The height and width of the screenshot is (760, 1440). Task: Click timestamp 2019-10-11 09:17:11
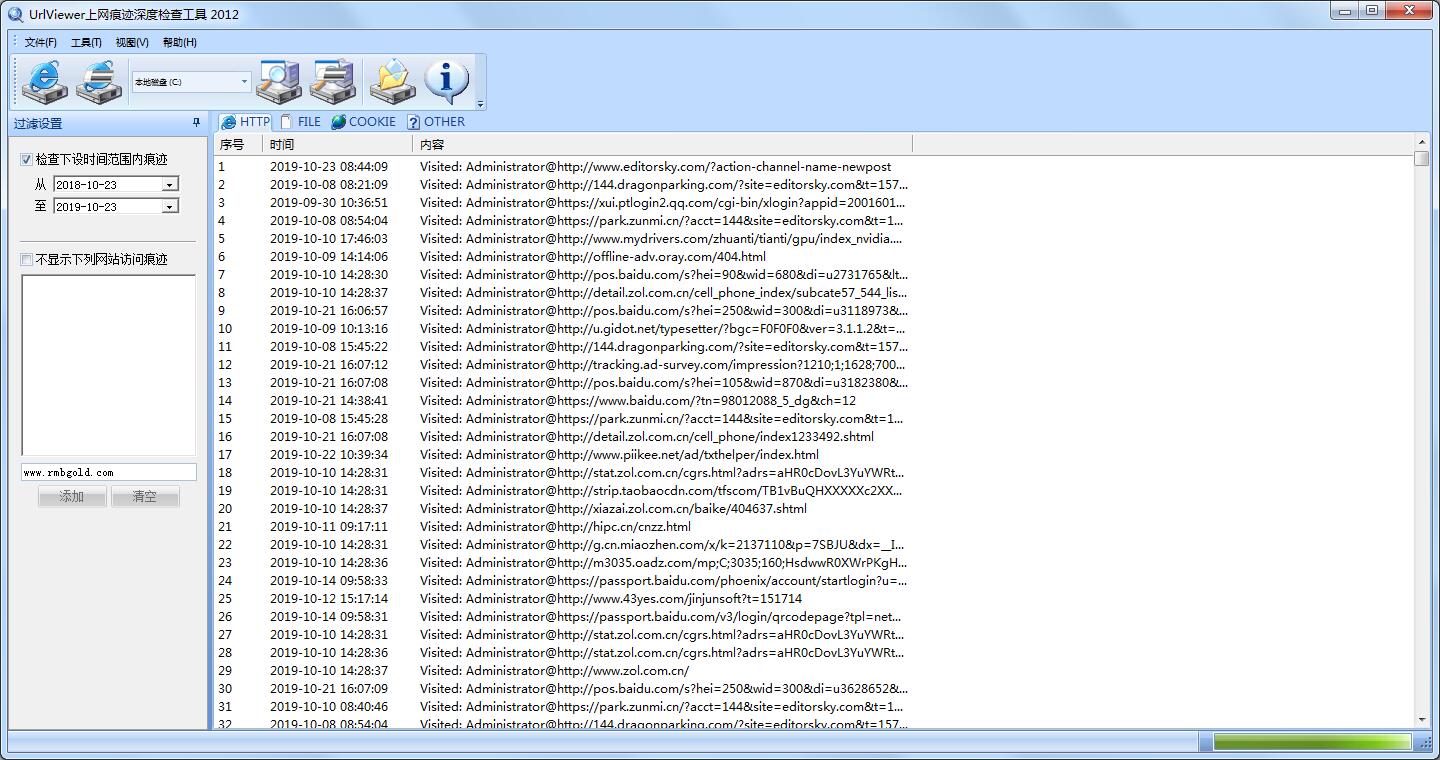click(329, 527)
